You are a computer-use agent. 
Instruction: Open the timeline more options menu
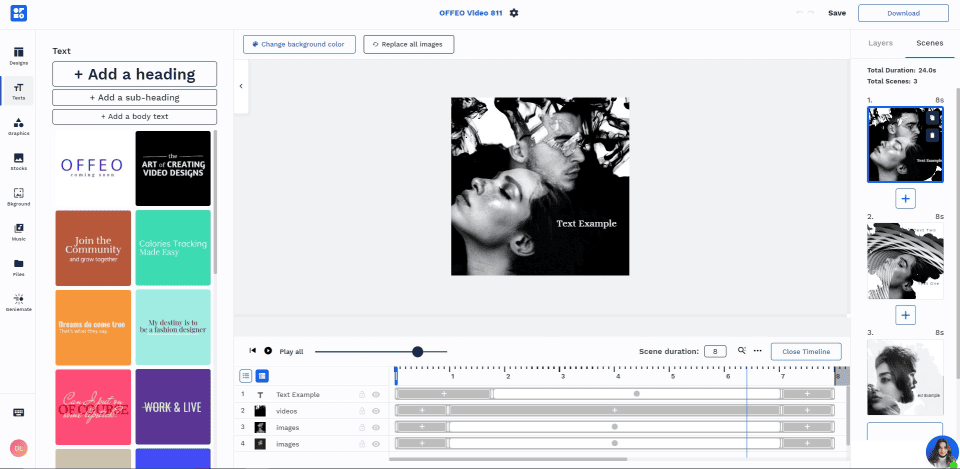coord(758,351)
